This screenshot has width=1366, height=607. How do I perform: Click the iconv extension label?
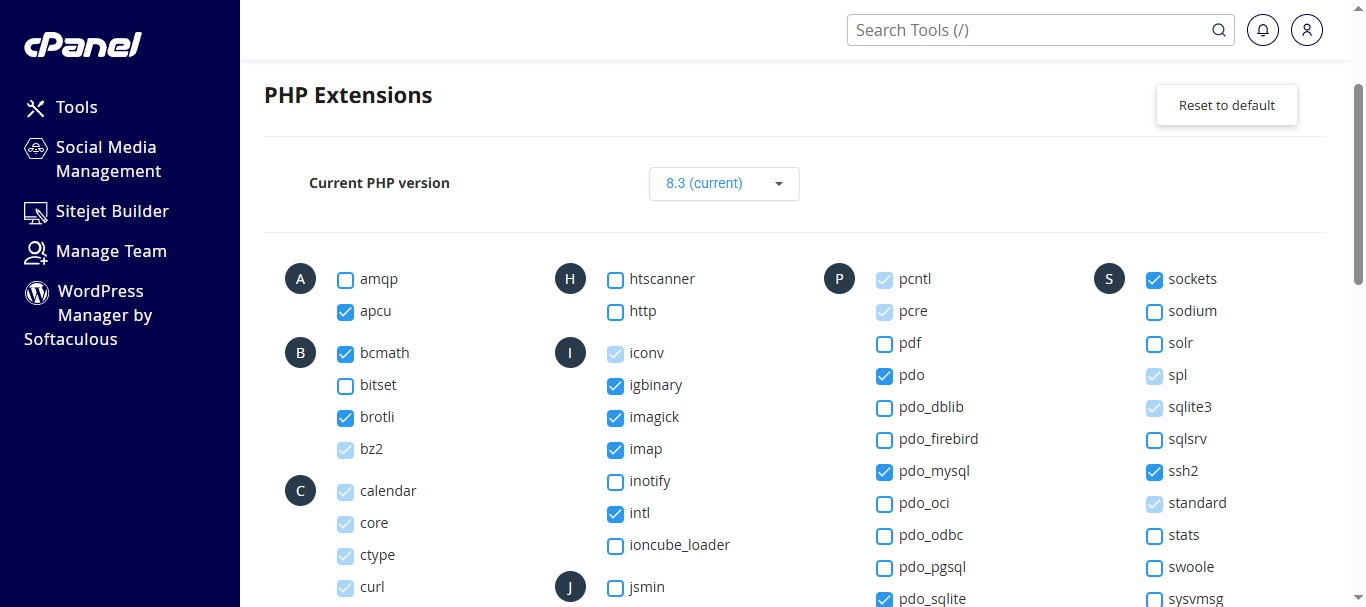coord(647,354)
